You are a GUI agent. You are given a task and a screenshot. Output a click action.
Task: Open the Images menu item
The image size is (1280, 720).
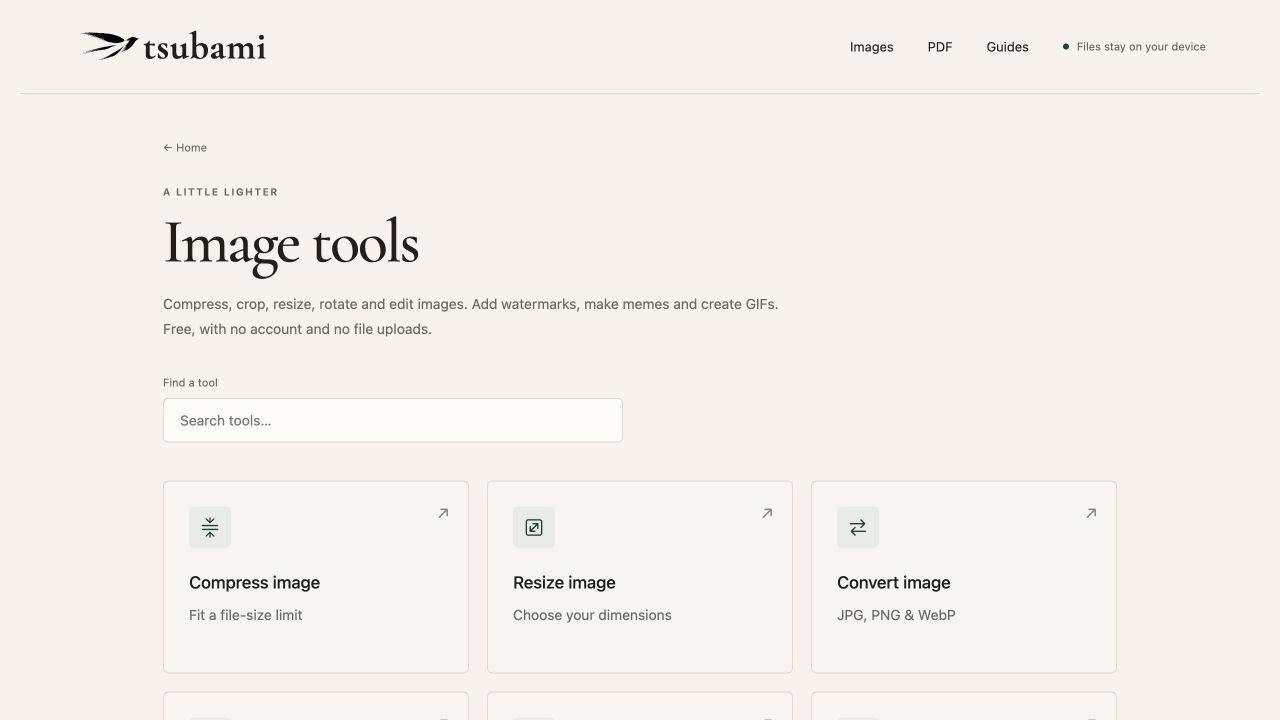871,47
